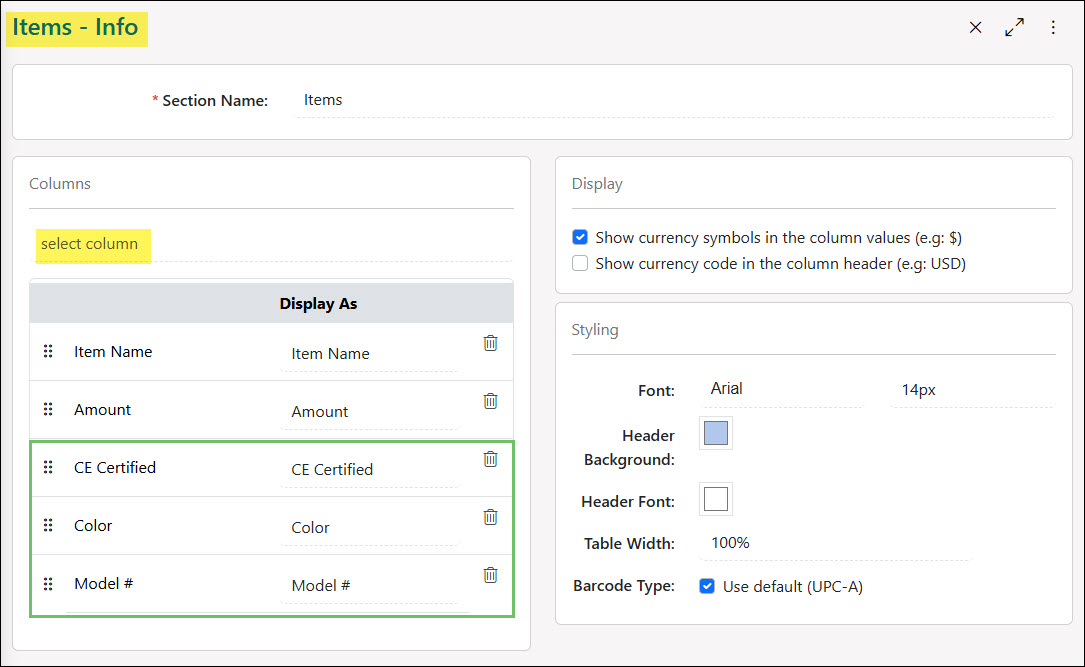Delete the CE Certified column row
1085x667 pixels.
click(x=491, y=459)
